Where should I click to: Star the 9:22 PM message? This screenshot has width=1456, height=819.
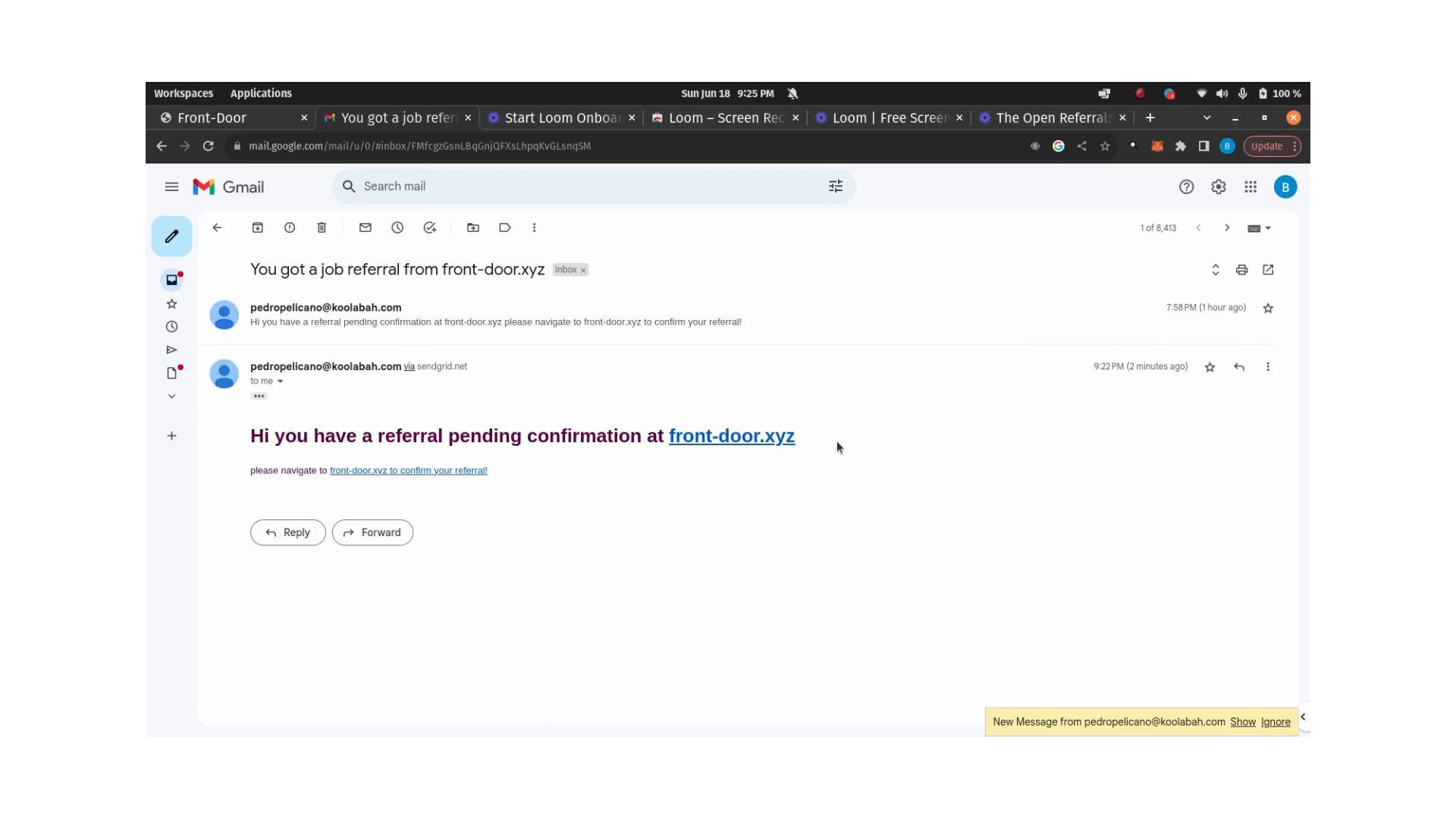(1210, 367)
